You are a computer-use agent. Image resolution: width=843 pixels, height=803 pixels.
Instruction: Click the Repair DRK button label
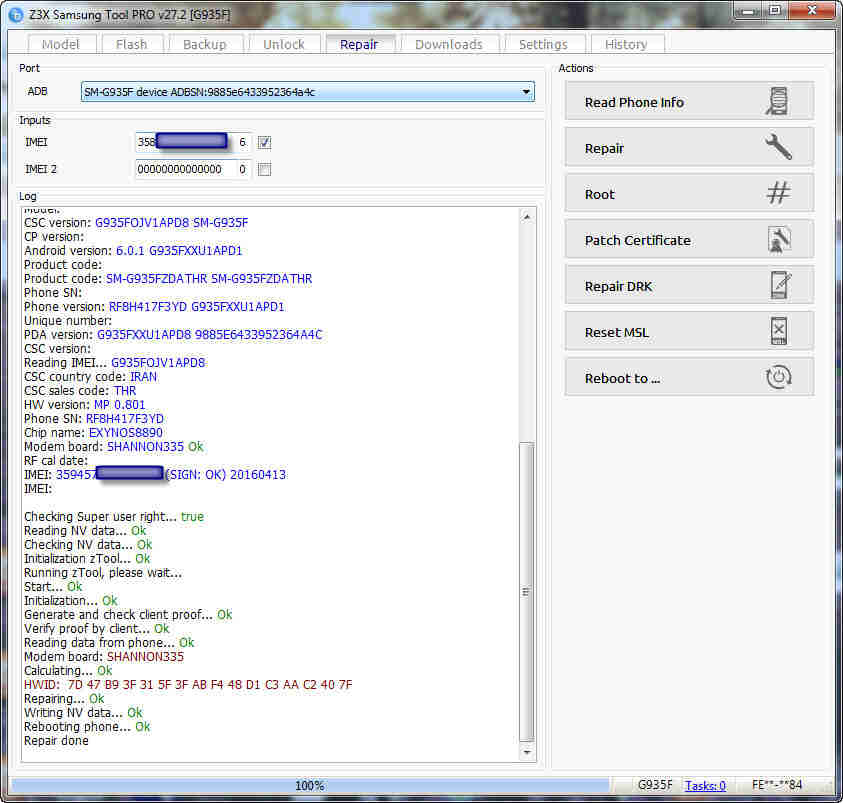[618, 286]
